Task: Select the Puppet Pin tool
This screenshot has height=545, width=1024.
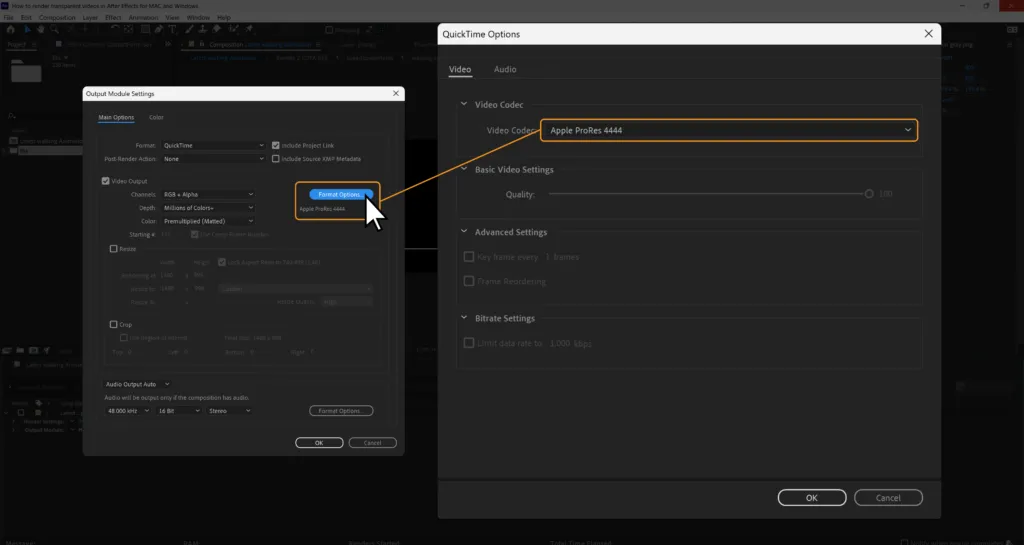Action: coord(249,29)
